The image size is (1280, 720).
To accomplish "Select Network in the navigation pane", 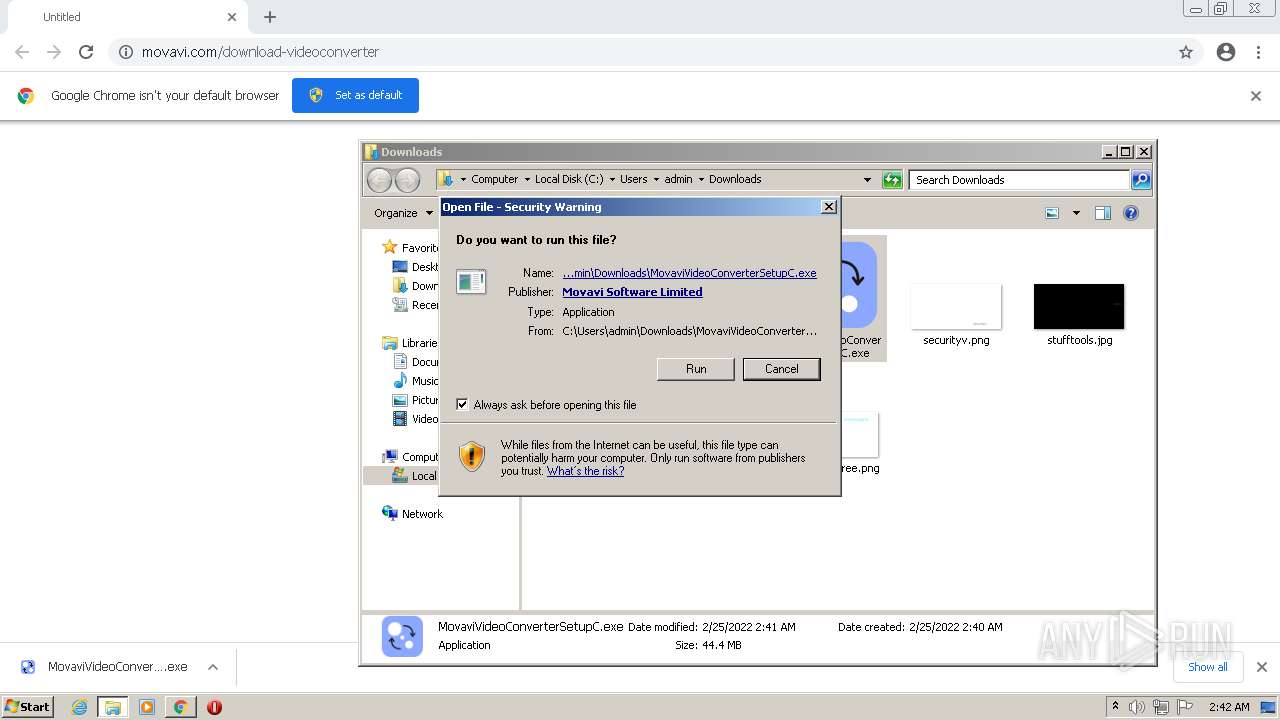I will click(412, 514).
